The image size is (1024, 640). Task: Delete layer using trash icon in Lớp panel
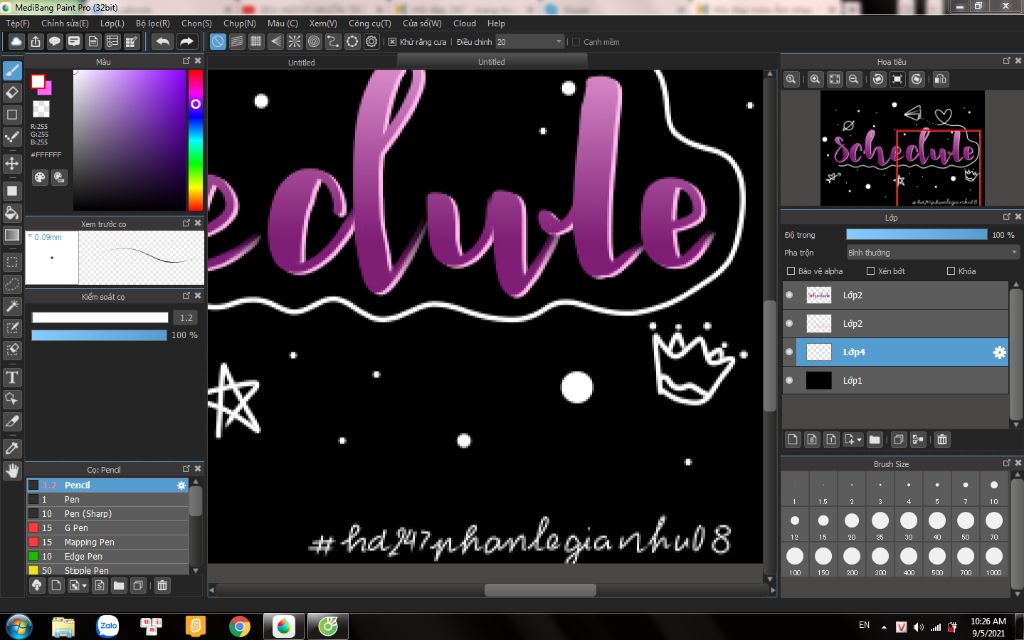[x=942, y=440]
